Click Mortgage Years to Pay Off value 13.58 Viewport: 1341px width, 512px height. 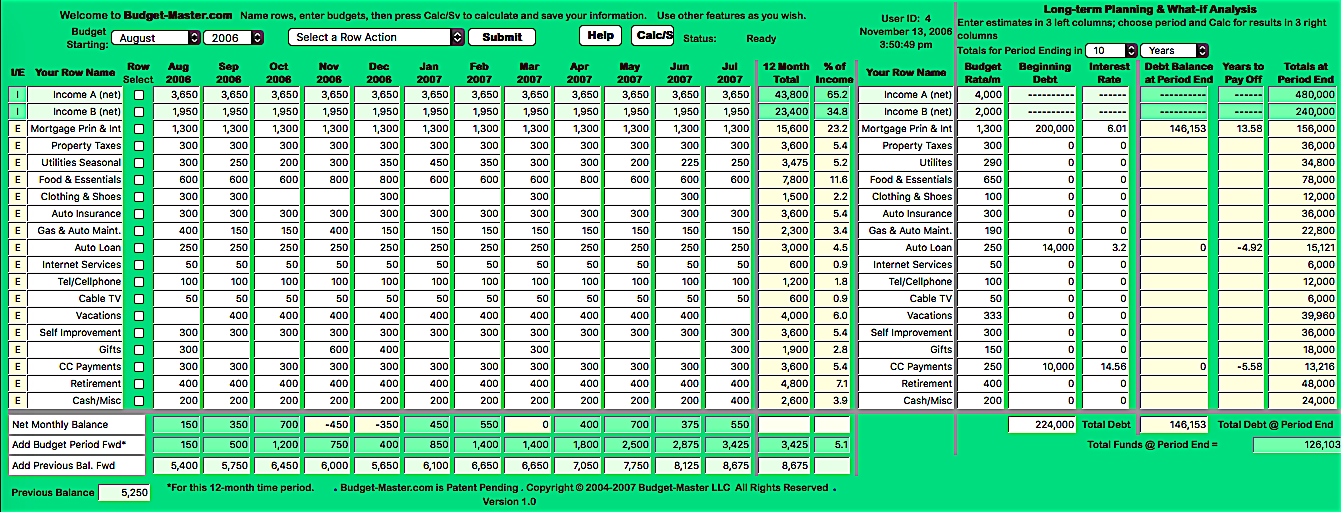(x=1241, y=129)
